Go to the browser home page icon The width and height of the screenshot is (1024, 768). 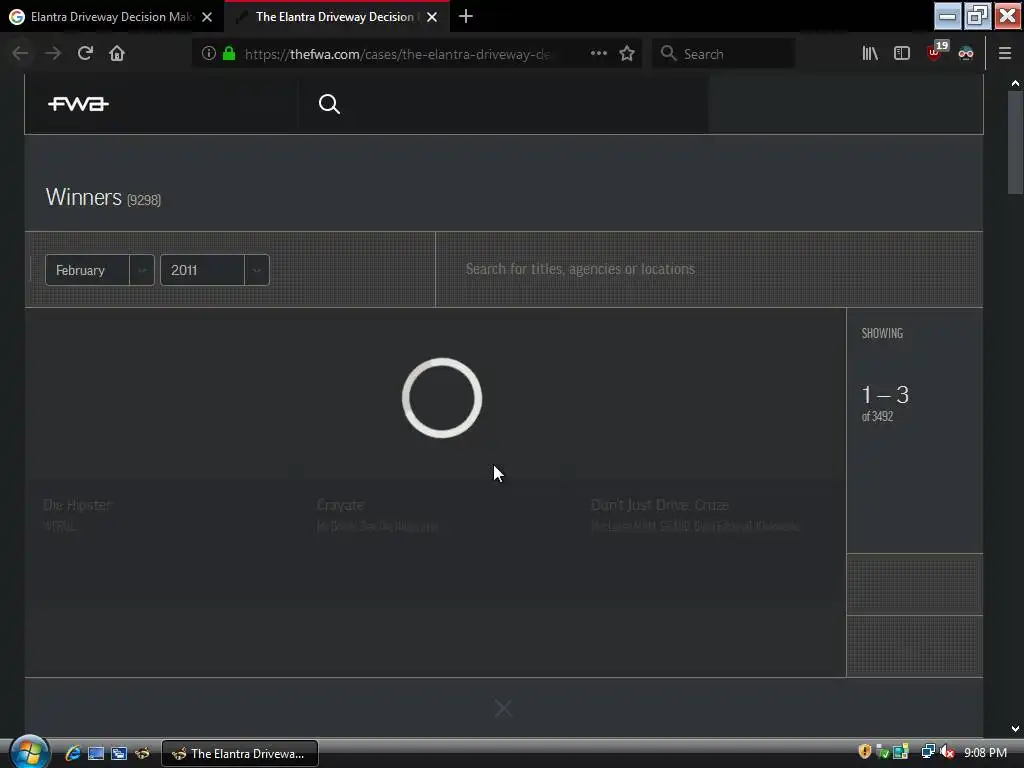pos(117,53)
